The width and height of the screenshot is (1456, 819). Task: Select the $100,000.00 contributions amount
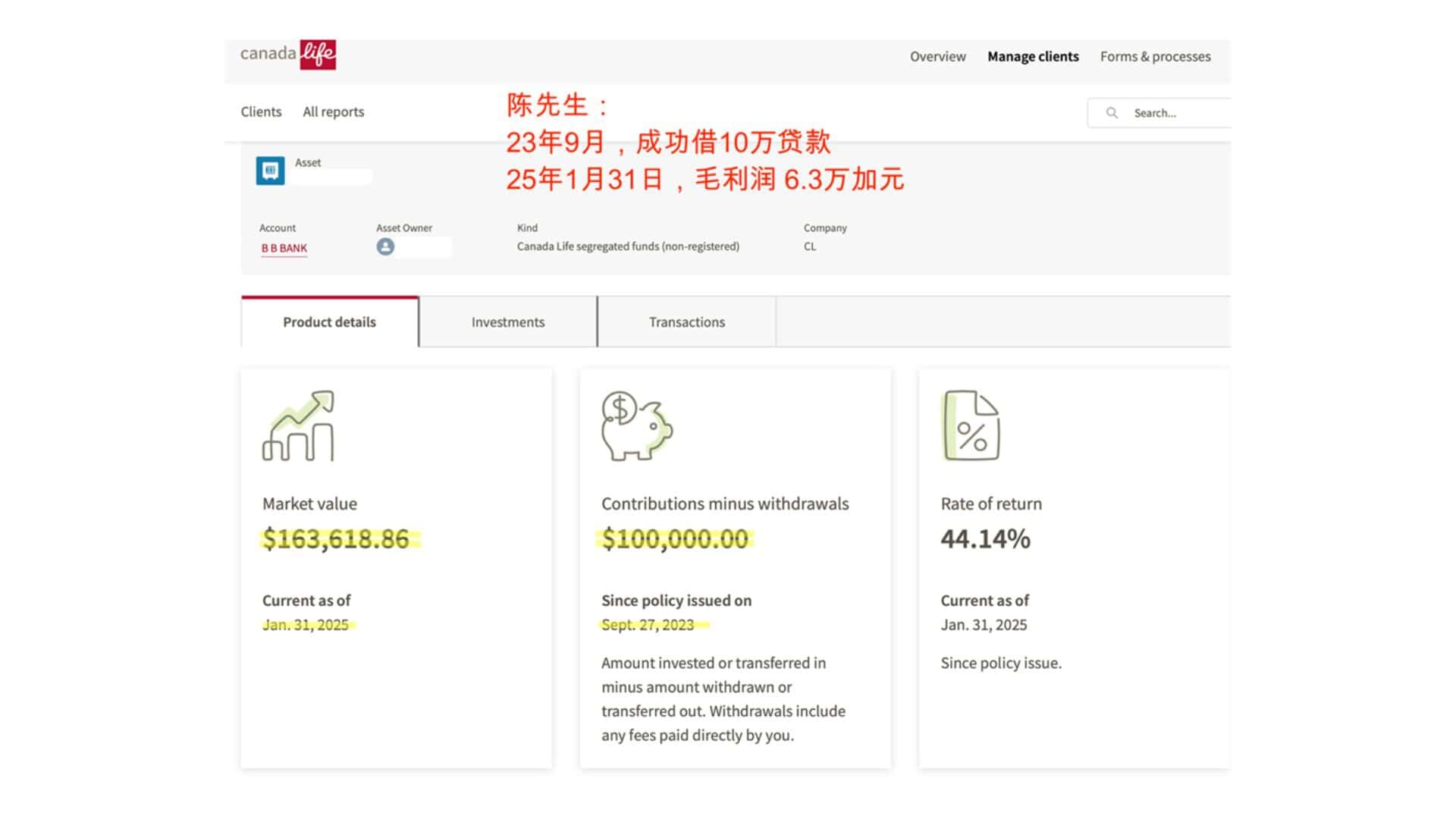[675, 539]
